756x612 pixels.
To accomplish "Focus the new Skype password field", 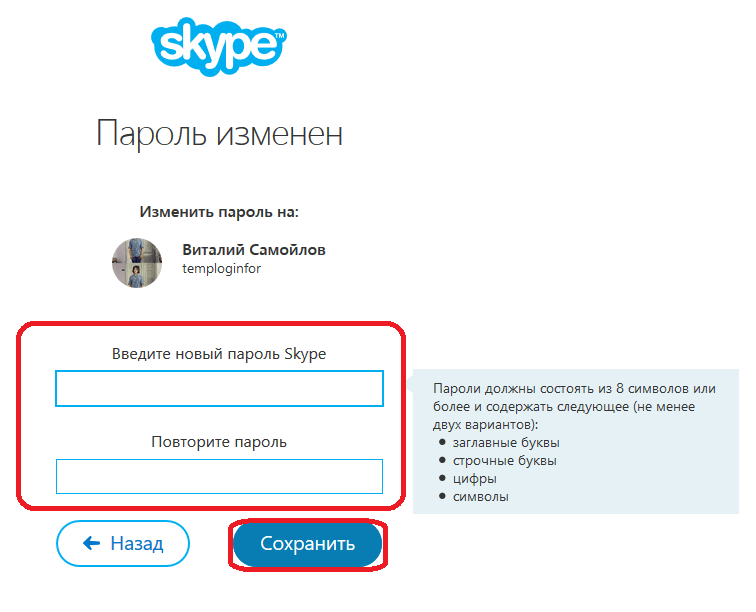I will pyautogui.click(x=219, y=388).
